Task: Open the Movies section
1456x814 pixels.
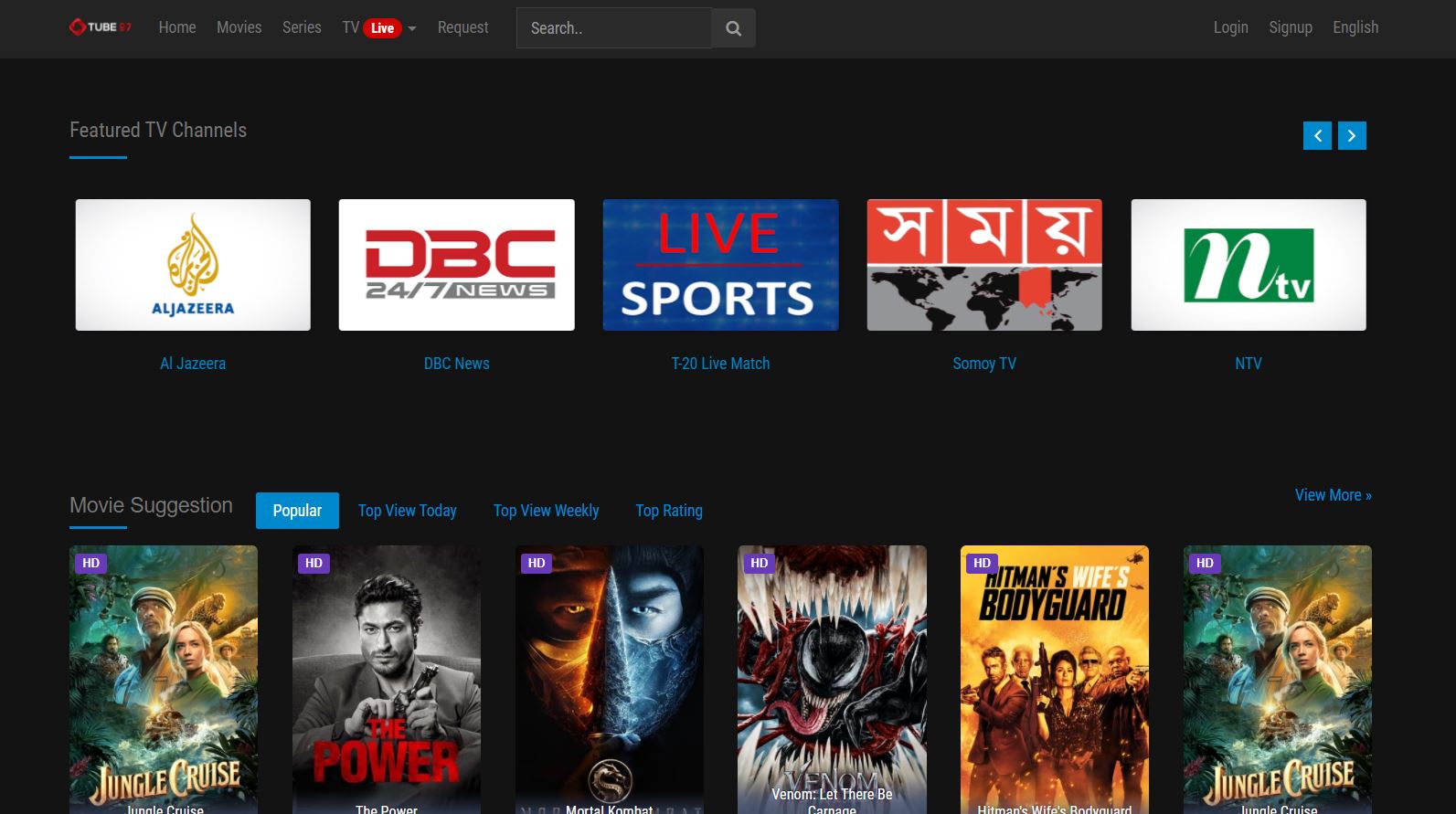Action: click(239, 27)
